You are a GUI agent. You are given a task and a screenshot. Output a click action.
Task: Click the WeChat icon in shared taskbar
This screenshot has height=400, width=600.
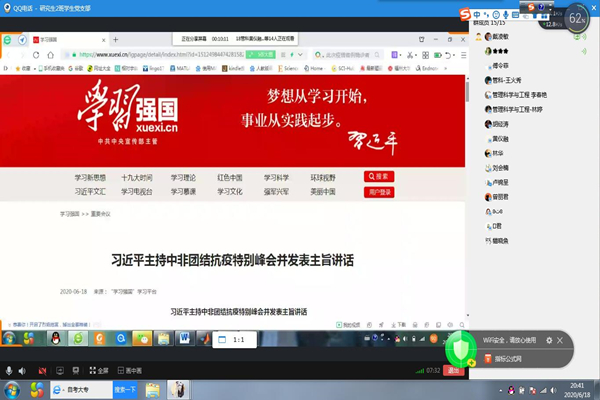coord(142,338)
